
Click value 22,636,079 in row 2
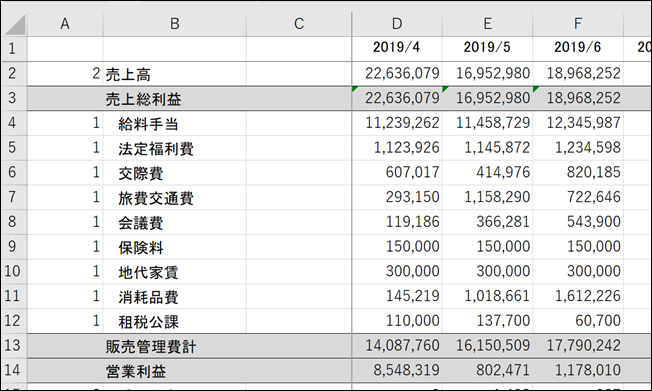(x=397, y=74)
